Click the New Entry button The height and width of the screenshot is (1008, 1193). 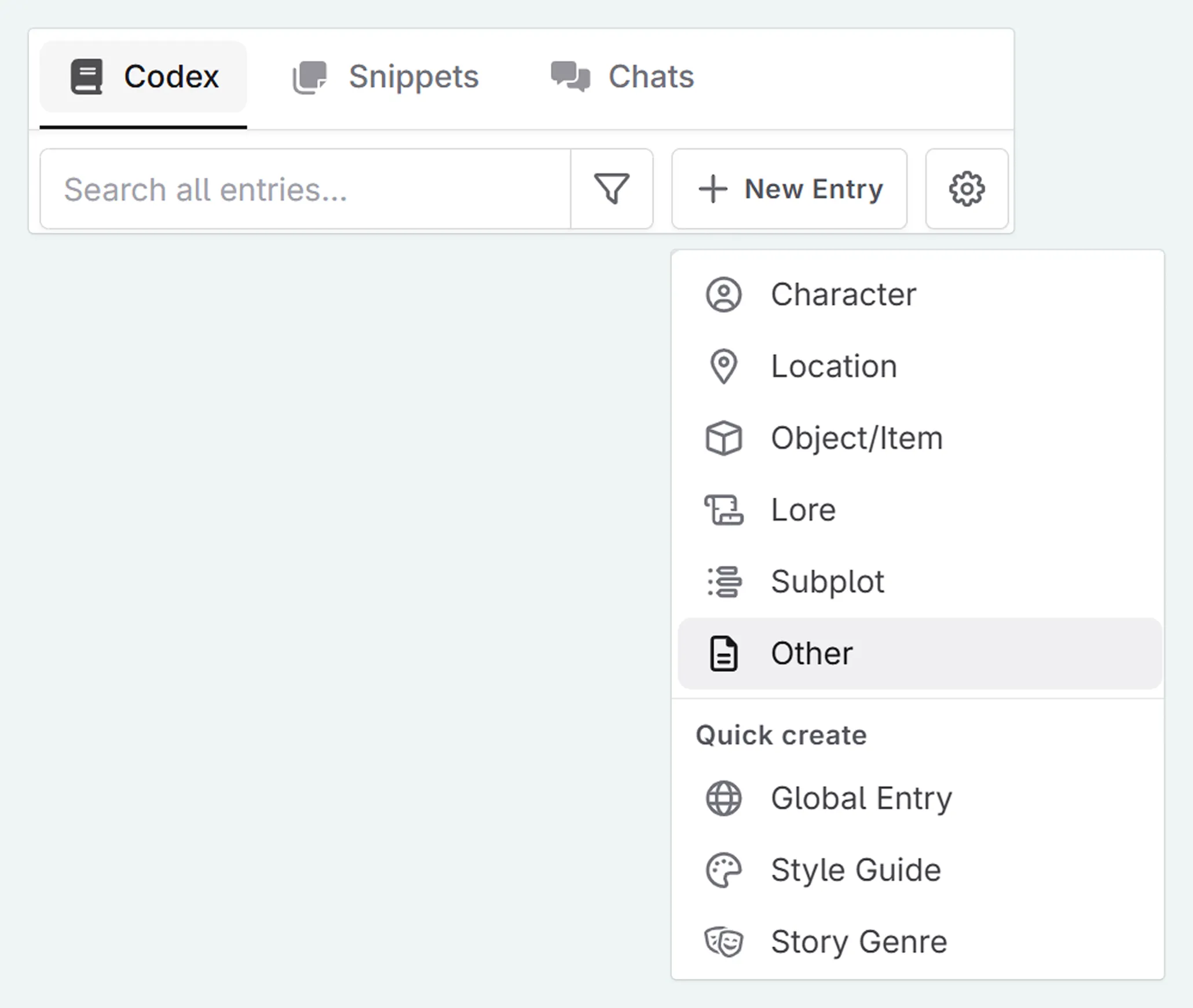(x=790, y=189)
